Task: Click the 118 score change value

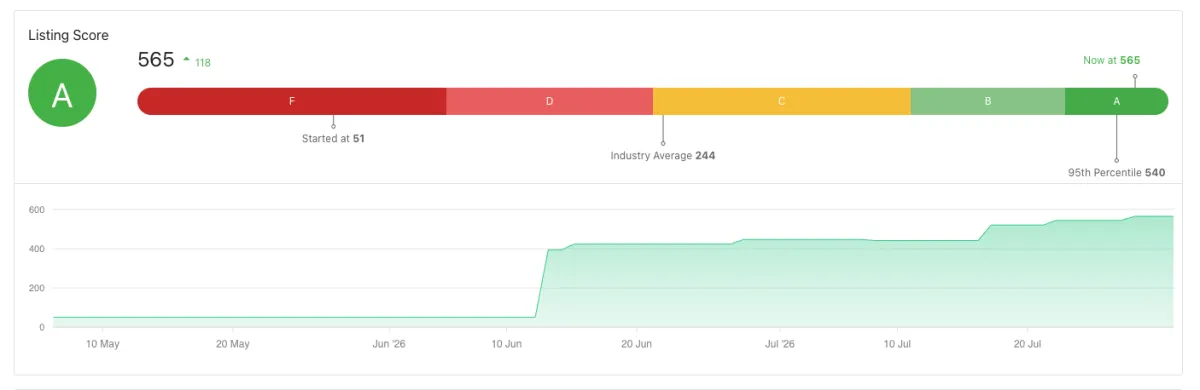Action: pyautogui.click(x=203, y=63)
